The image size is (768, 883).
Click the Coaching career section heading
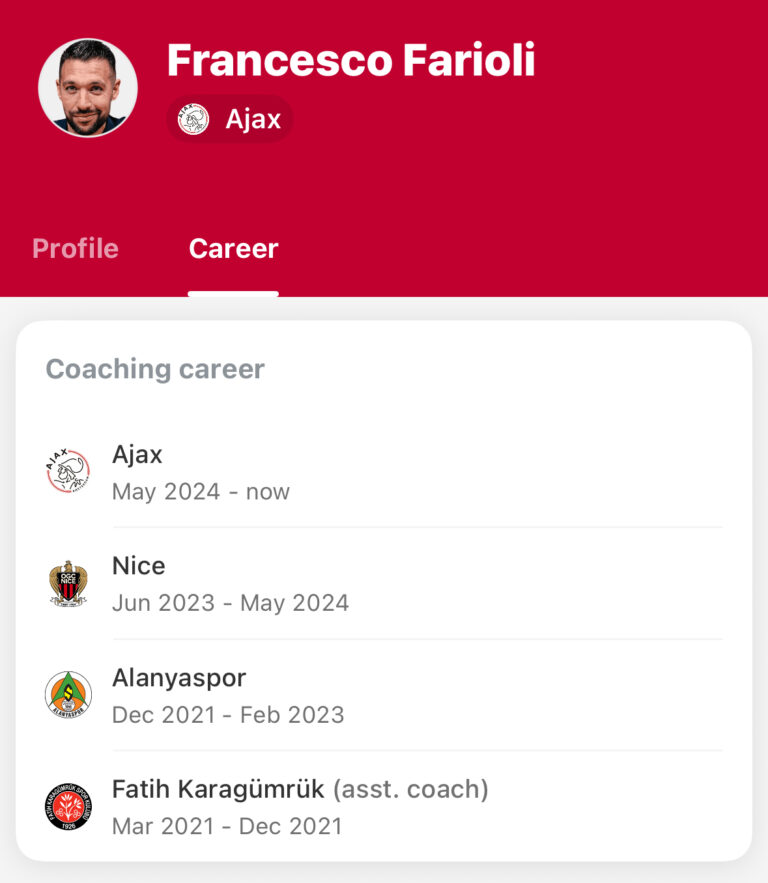pos(155,369)
